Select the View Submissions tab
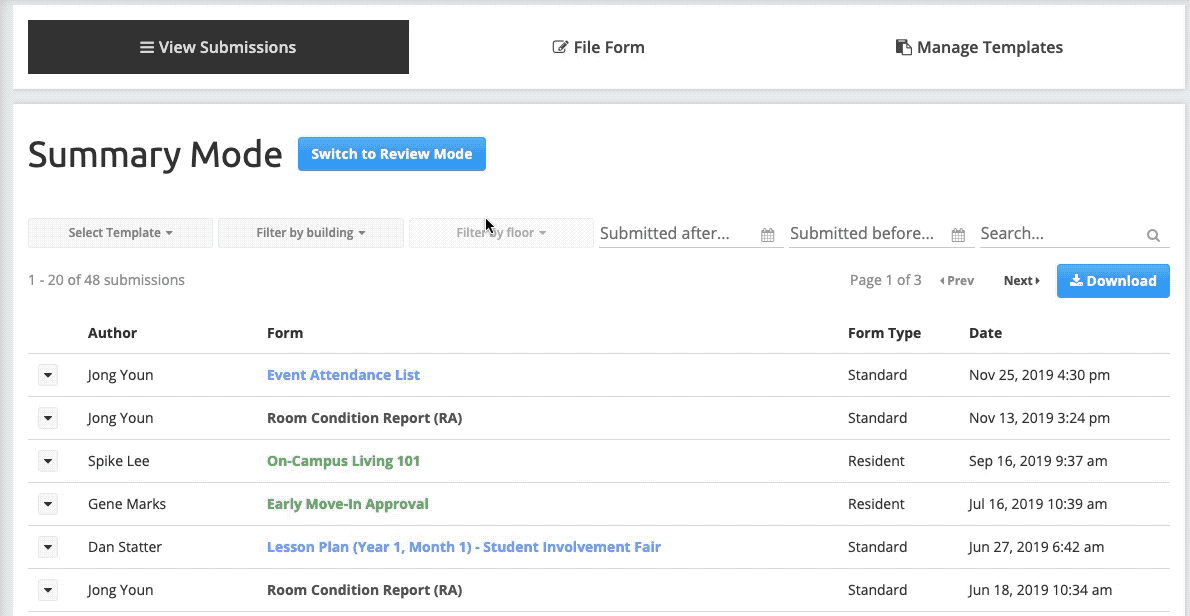 coord(218,47)
